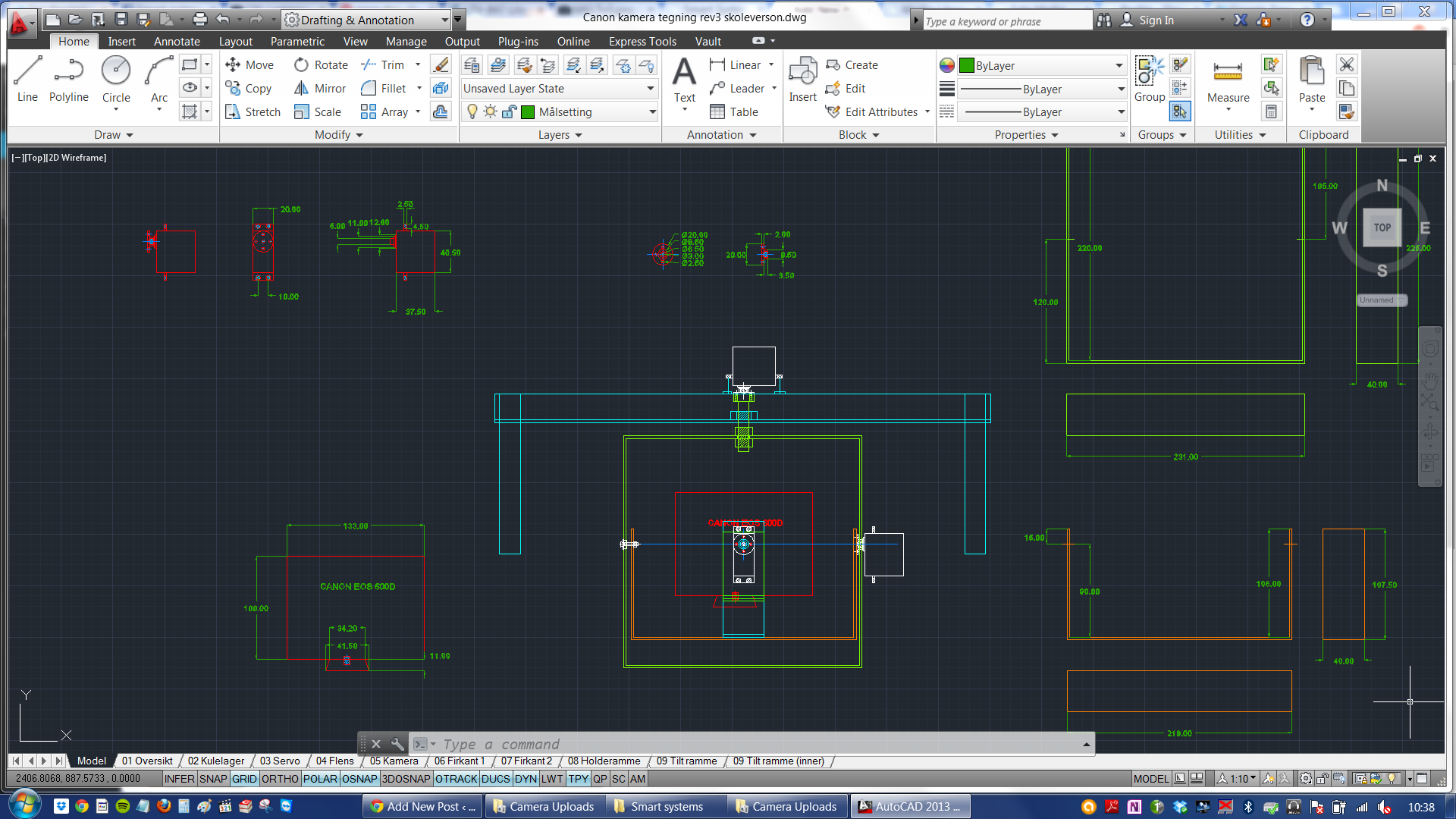
Task: Toggle DYN input in status bar
Action: (526, 779)
